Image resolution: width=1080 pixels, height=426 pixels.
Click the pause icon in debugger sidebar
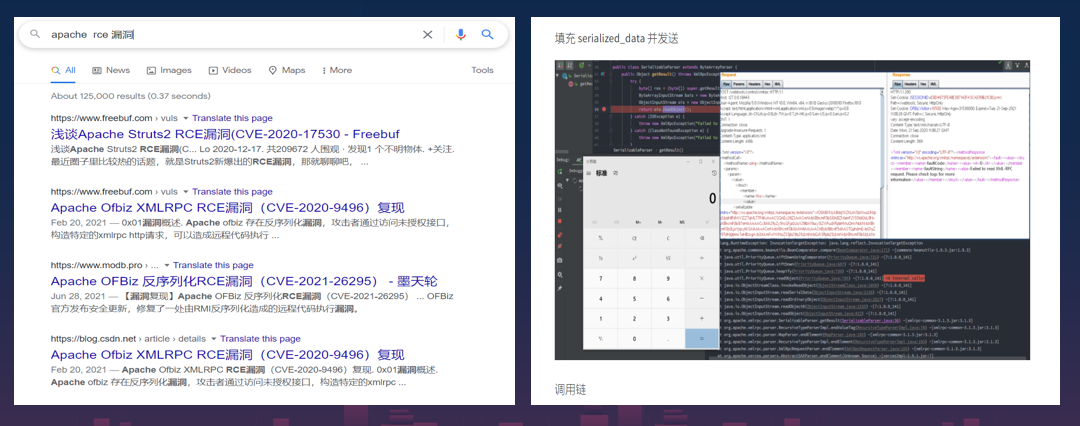[x=559, y=210]
